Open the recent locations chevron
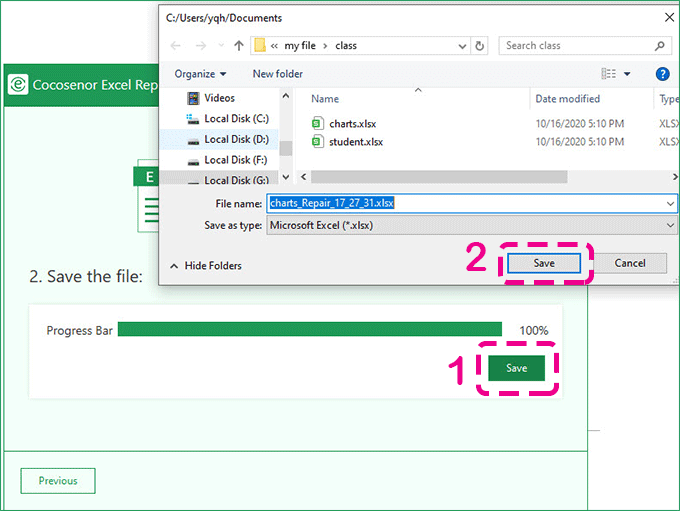This screenshot has width=680, height=511. click(x=221, y=45)
